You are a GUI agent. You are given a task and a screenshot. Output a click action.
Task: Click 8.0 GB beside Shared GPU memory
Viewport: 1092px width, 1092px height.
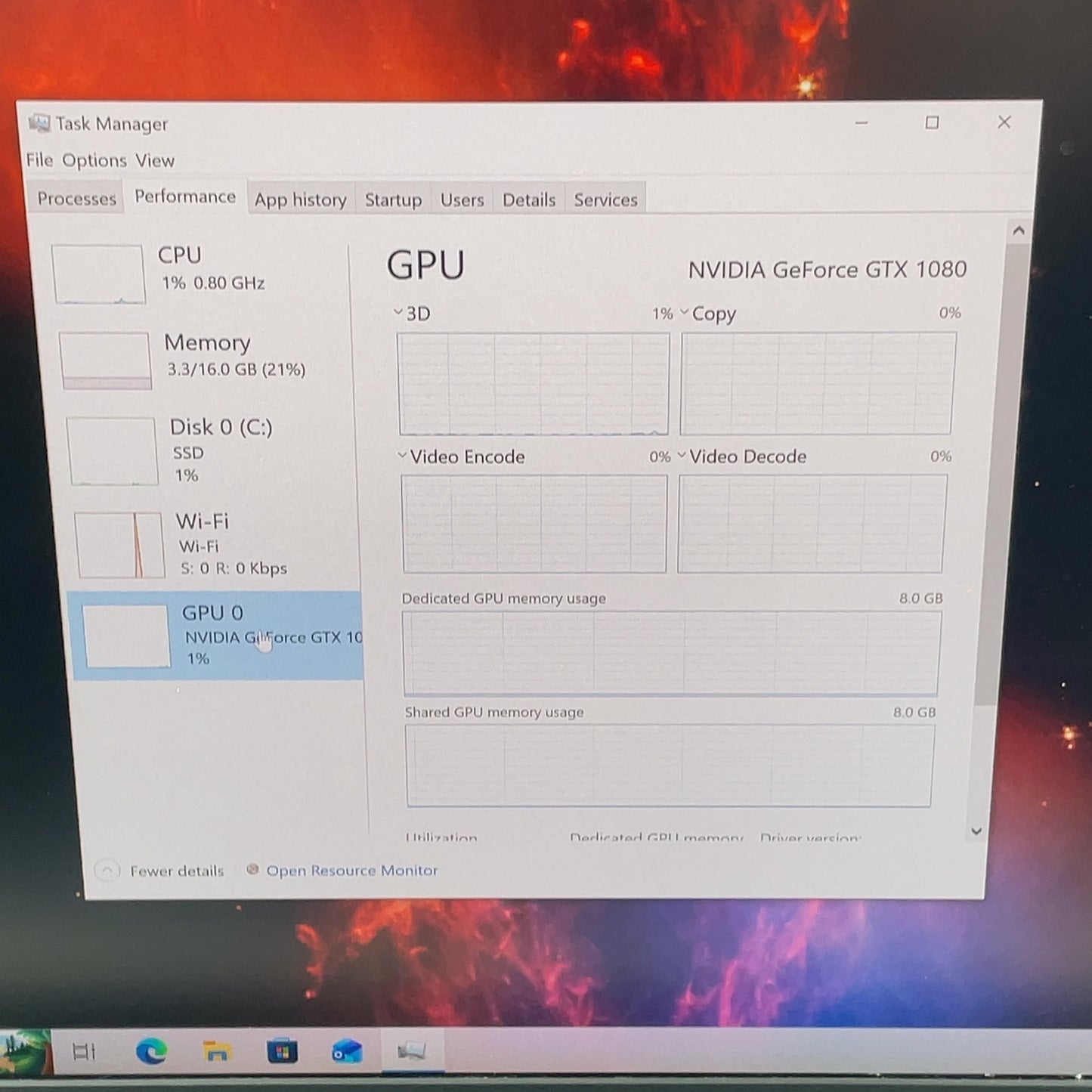[914, 712]
